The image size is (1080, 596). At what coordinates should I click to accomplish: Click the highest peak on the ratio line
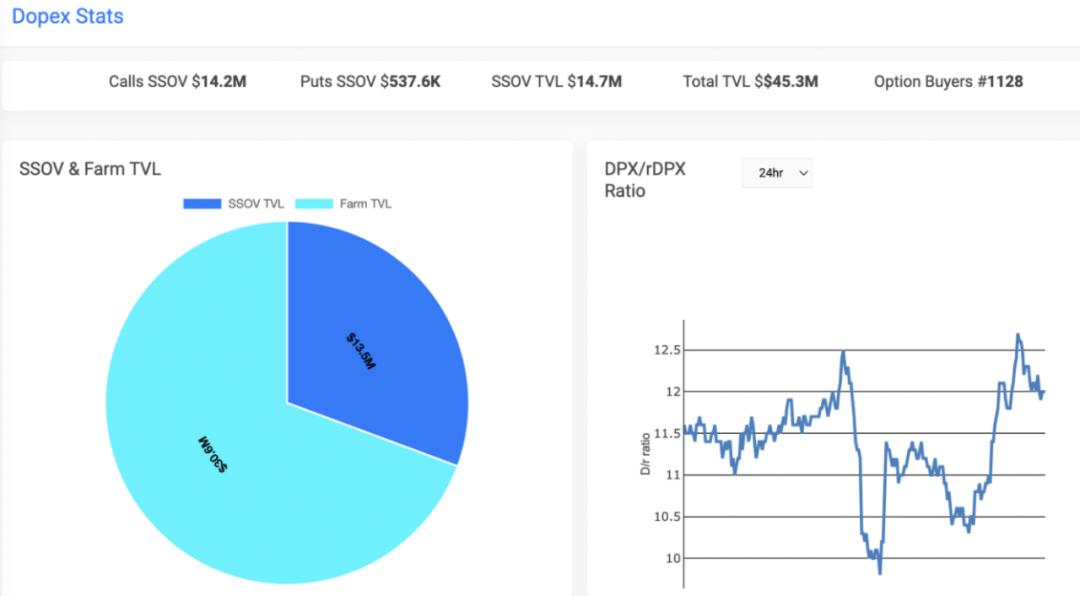click(1018, 335)
